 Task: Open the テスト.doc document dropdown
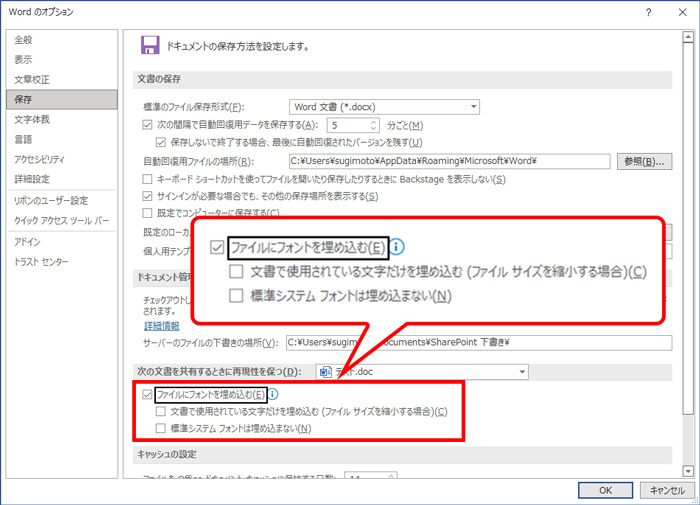tap(422, 371)
